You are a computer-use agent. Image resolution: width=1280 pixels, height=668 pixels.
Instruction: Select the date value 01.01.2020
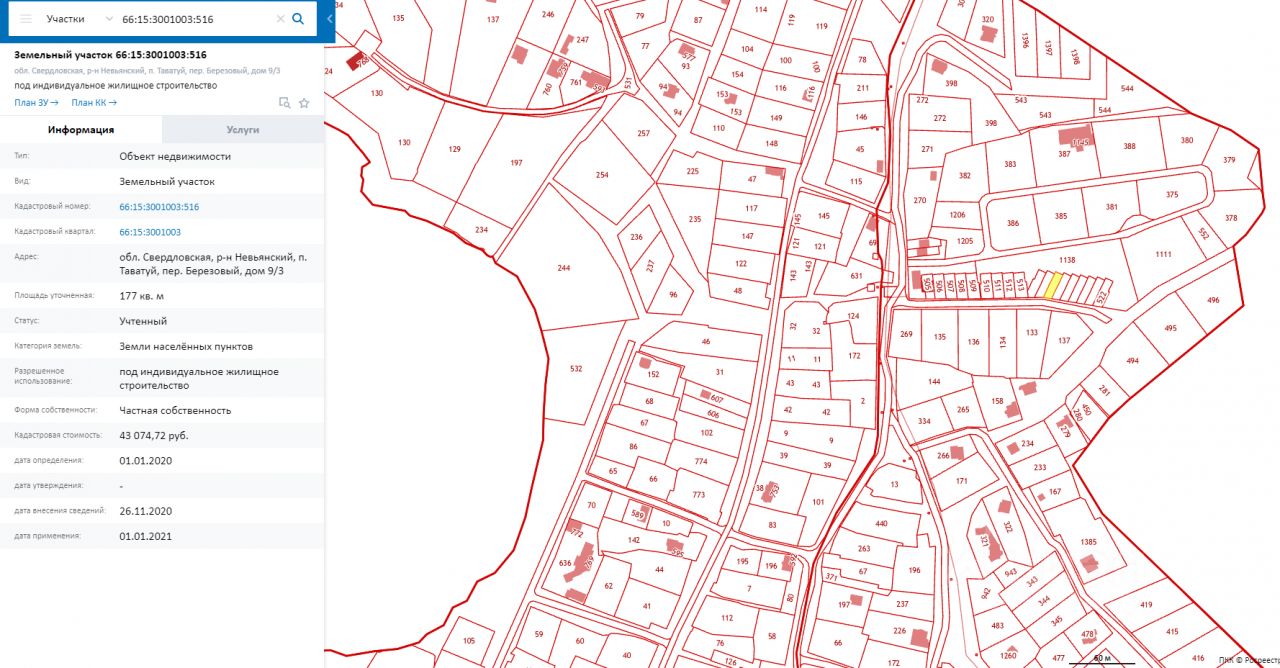pos(146,461)
